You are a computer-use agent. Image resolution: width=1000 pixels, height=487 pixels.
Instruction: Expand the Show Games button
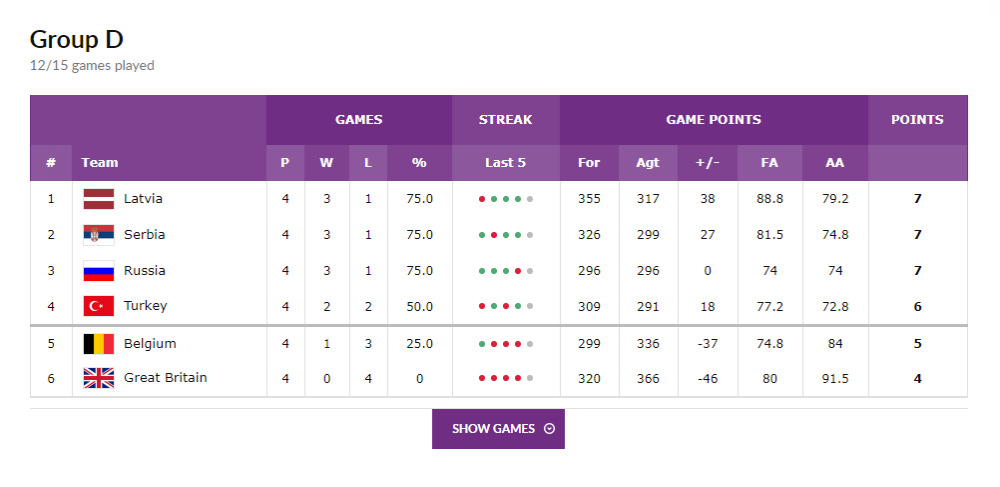498,429
